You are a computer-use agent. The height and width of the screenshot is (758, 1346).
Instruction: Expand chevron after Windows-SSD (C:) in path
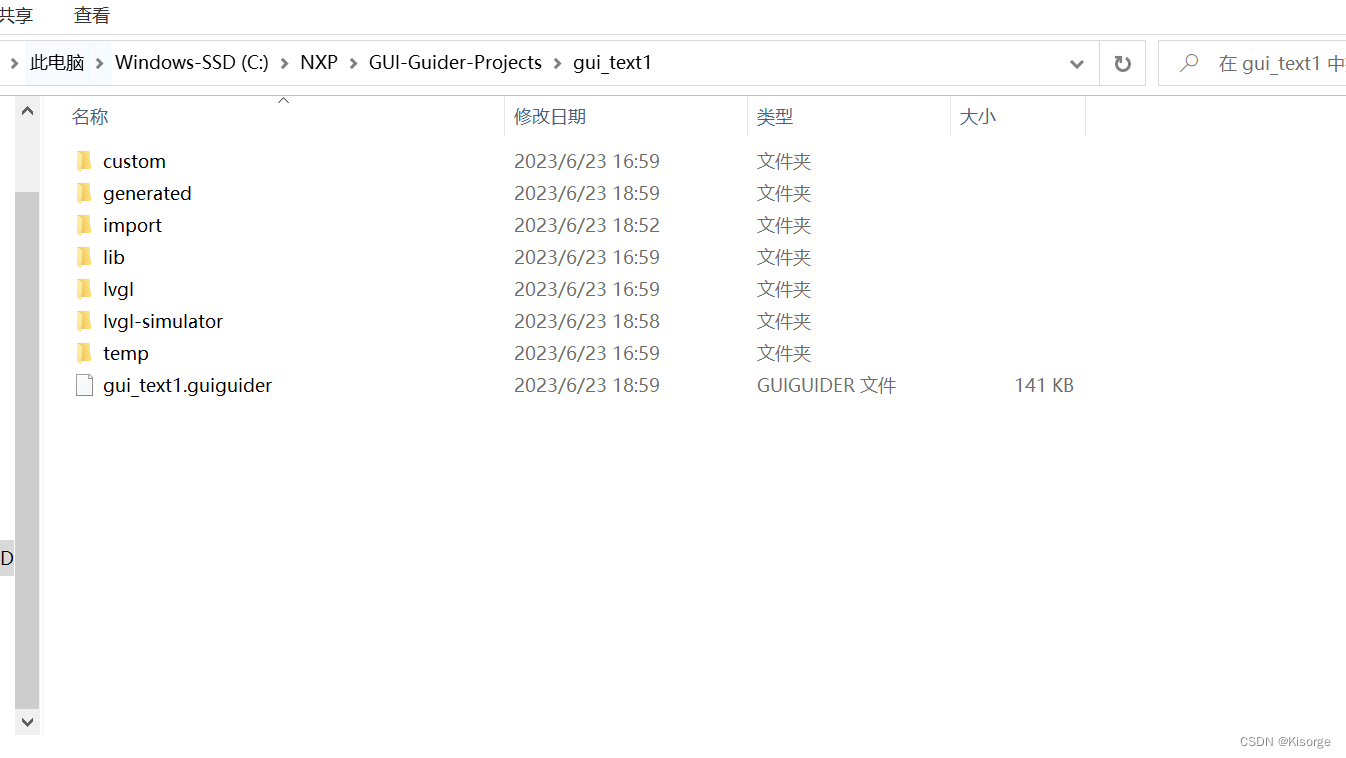tap(285, 63)
